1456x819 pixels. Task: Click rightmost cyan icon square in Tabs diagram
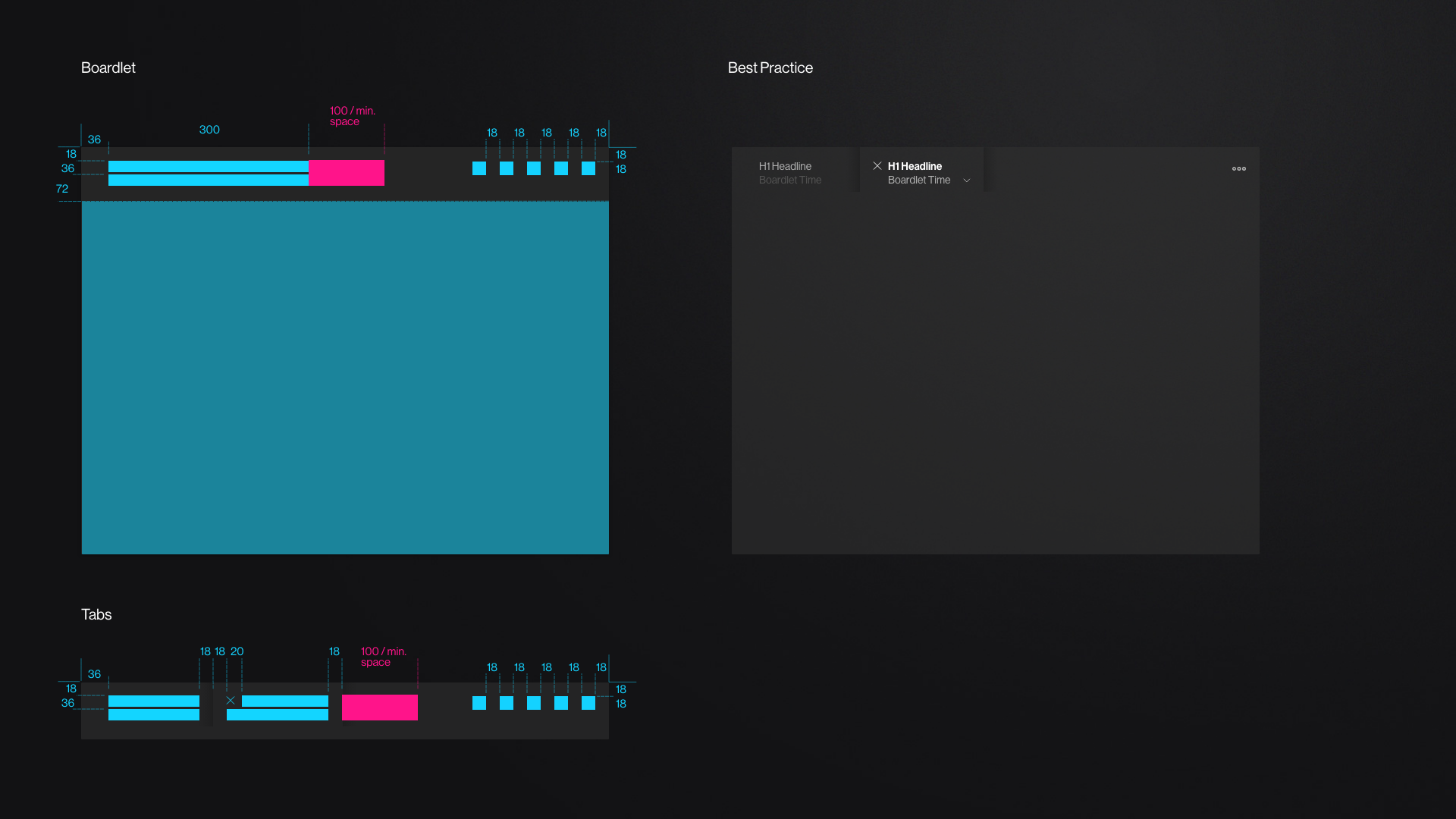(x=588, y=703)
